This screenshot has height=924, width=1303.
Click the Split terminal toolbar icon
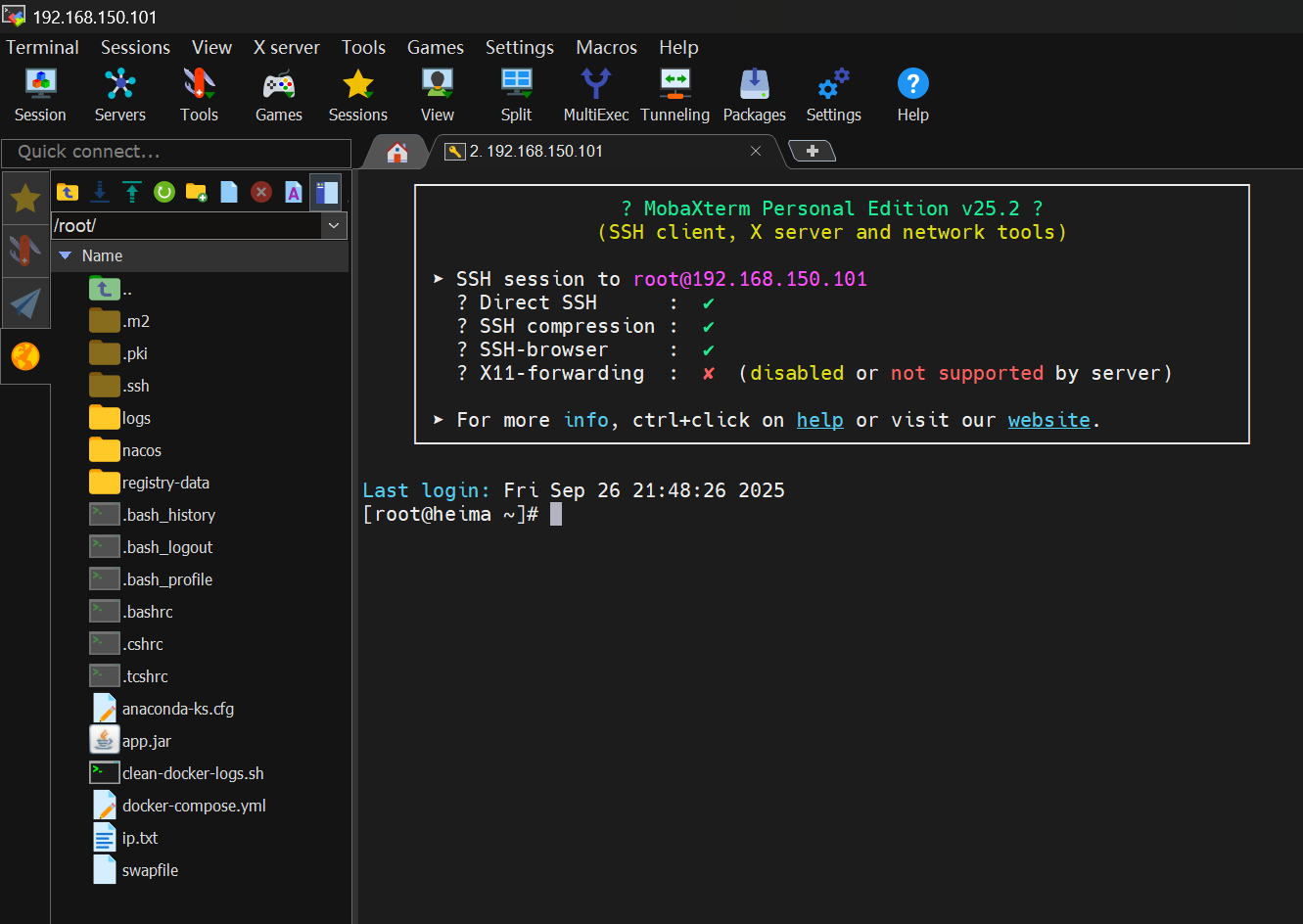pyautogui.click(x=516, y=95)
